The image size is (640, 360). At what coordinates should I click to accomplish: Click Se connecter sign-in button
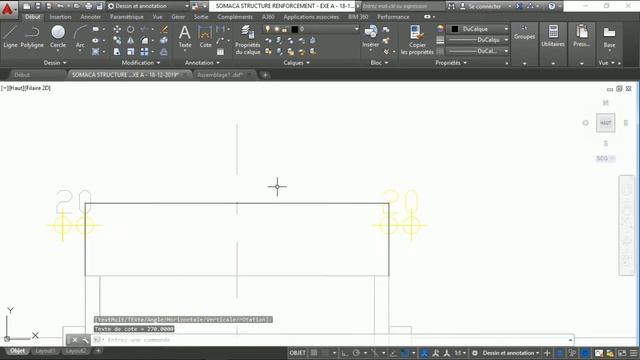484,6
